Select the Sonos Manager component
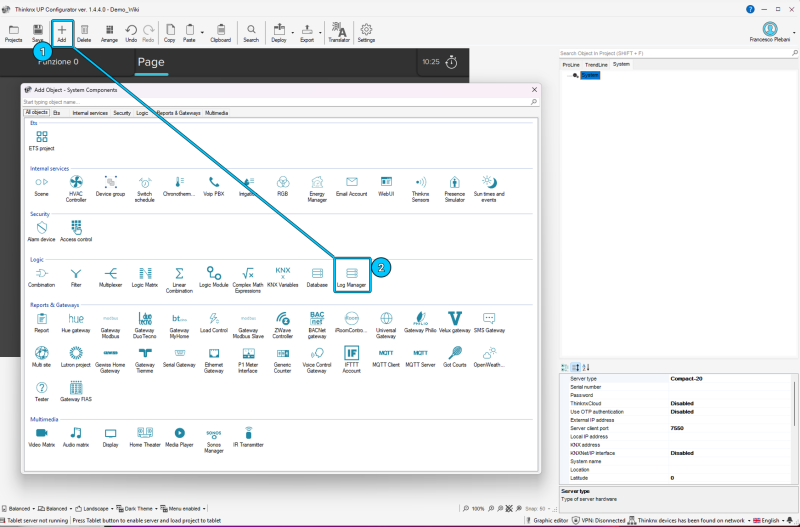This screenshot has width=800, height=527. pos(214,440)
